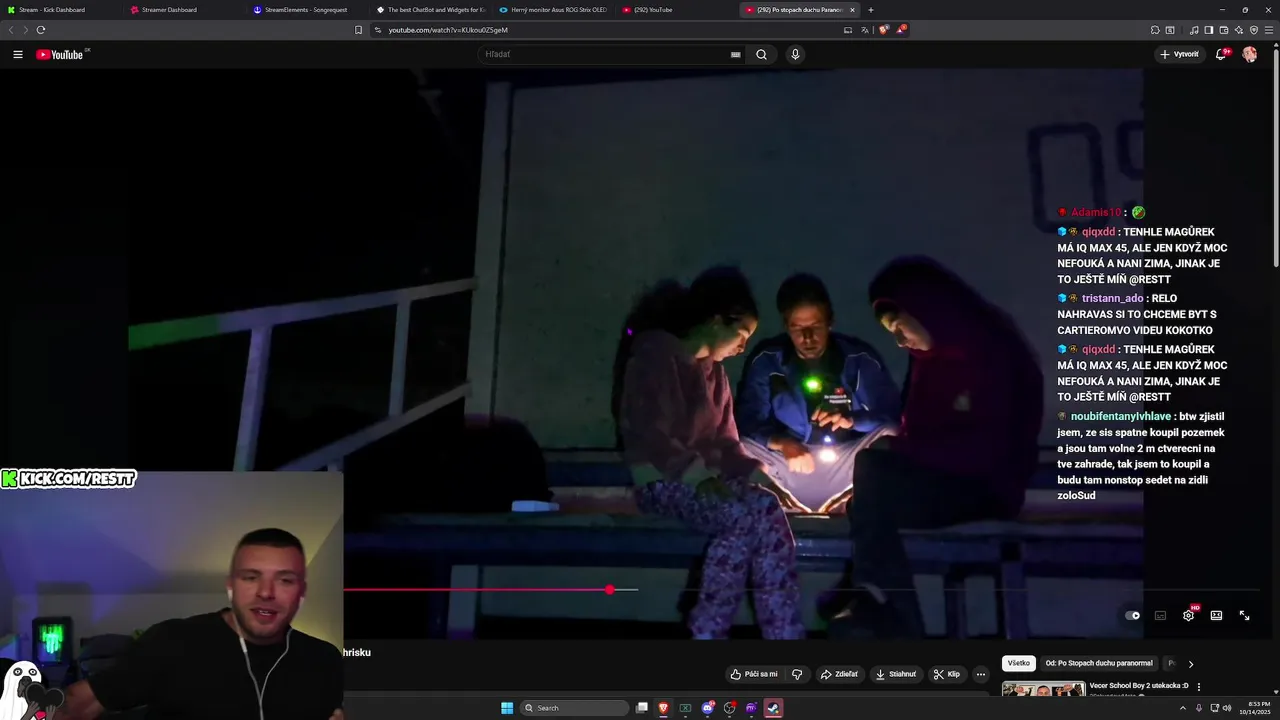Open more actions three-dot button
Image resolution: width=1280 pixels, height=720 pixels.
980,674
